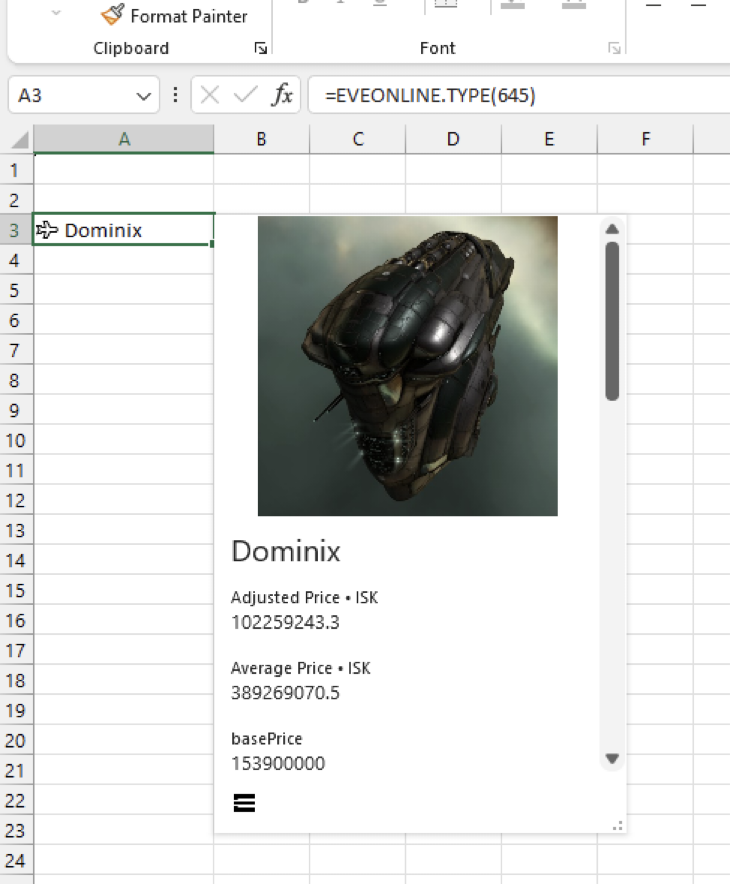Click the card vertical scrollbar thumb
Screen dimensions: 730x884
pos(612,321)
